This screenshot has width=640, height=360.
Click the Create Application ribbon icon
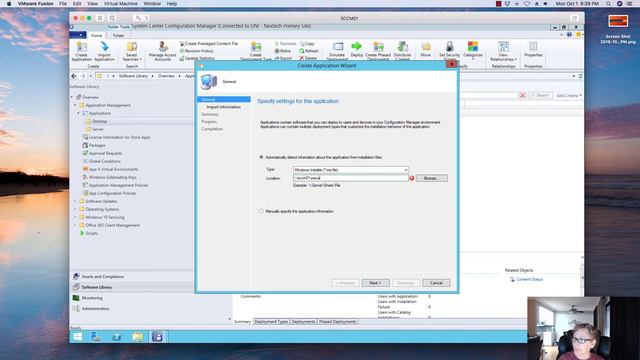coord(82,51)
